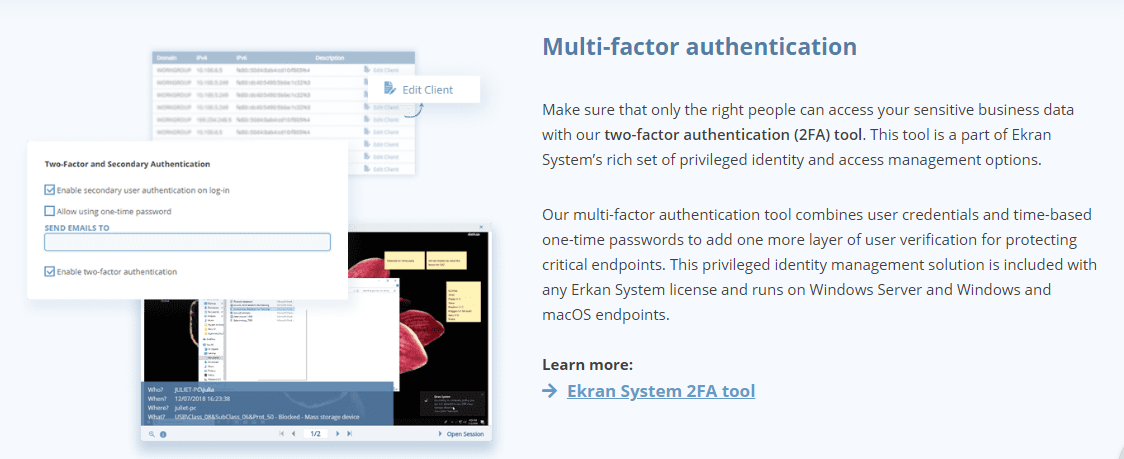Toggle Enable two-factor authentication checkbox

pyautogui.click(x=49, y=271)
